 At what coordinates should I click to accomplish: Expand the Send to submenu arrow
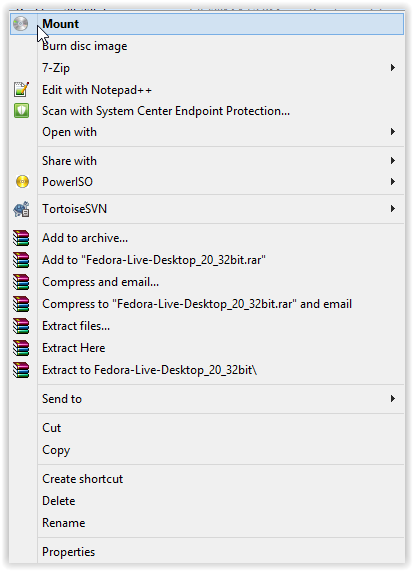tap(393, 399)
